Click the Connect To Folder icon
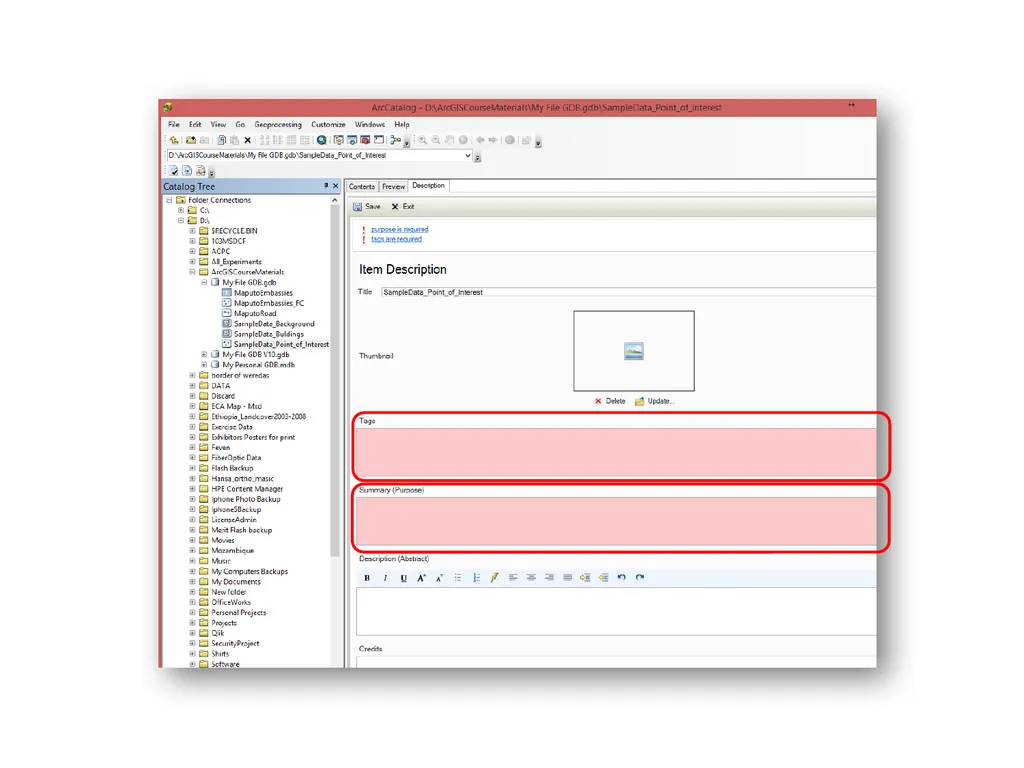This screenshot has width=1024, height=768. 191,140
